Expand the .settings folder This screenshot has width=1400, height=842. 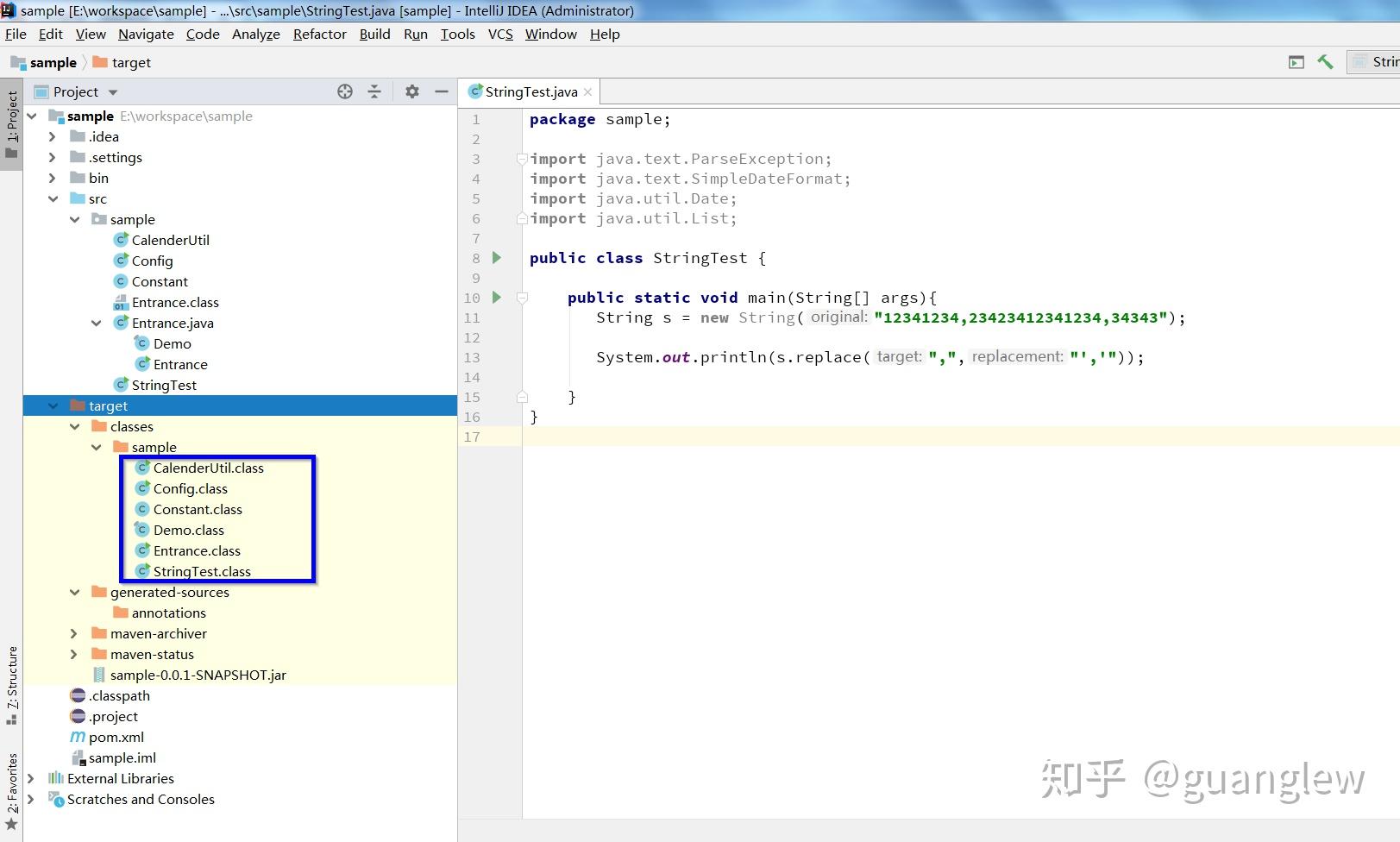(x=53, y=157)
